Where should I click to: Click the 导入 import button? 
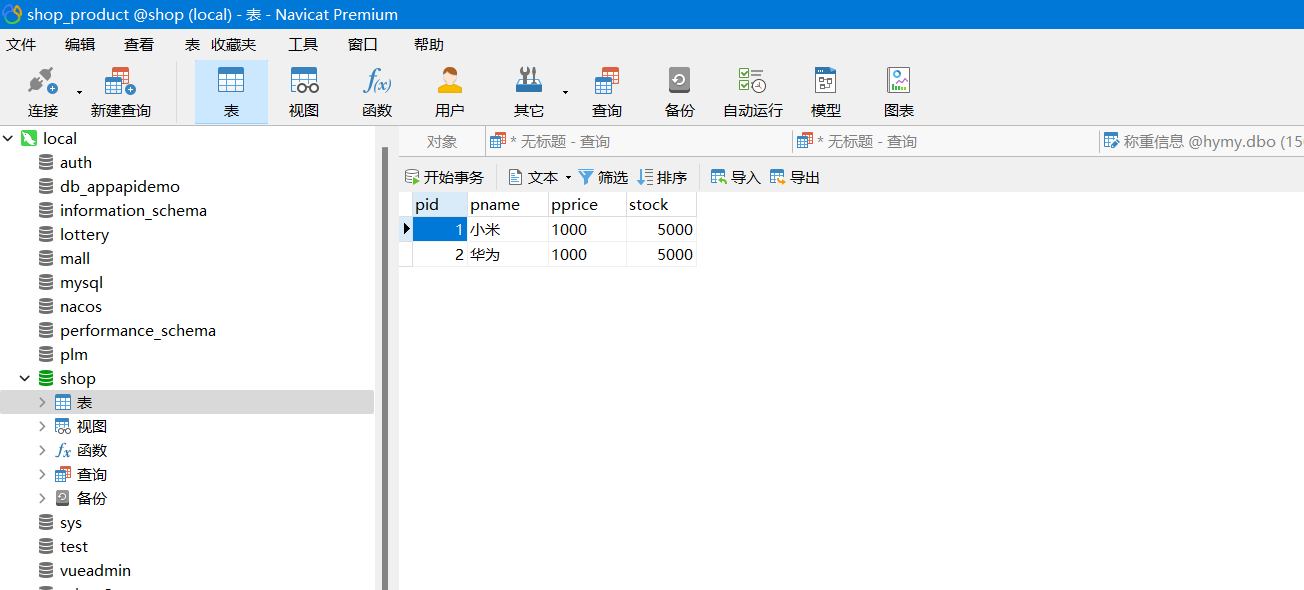[x=736, y=177]
